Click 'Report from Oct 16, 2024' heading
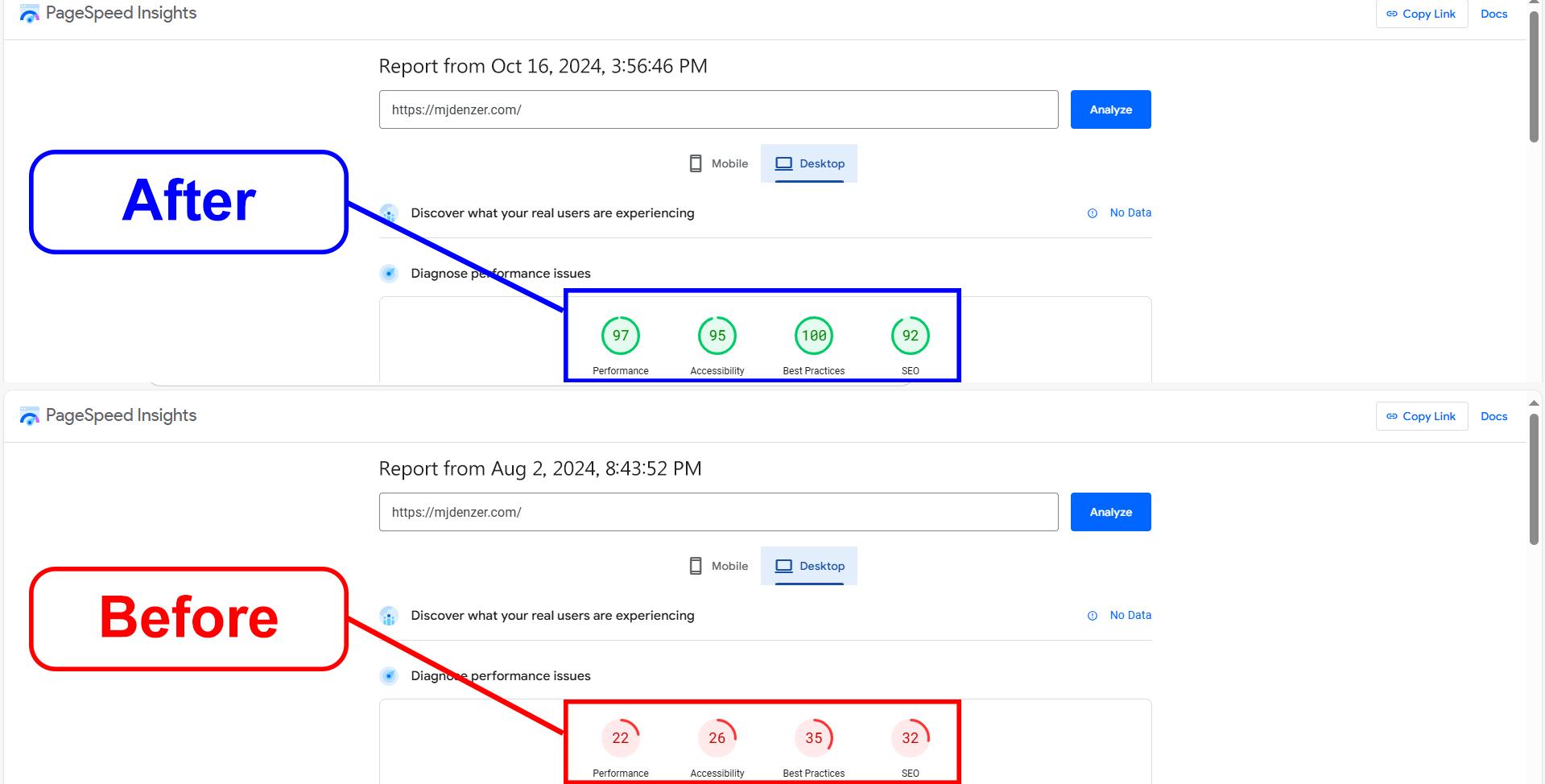Viewport: 1545px width, 784px height. point(543,66)
